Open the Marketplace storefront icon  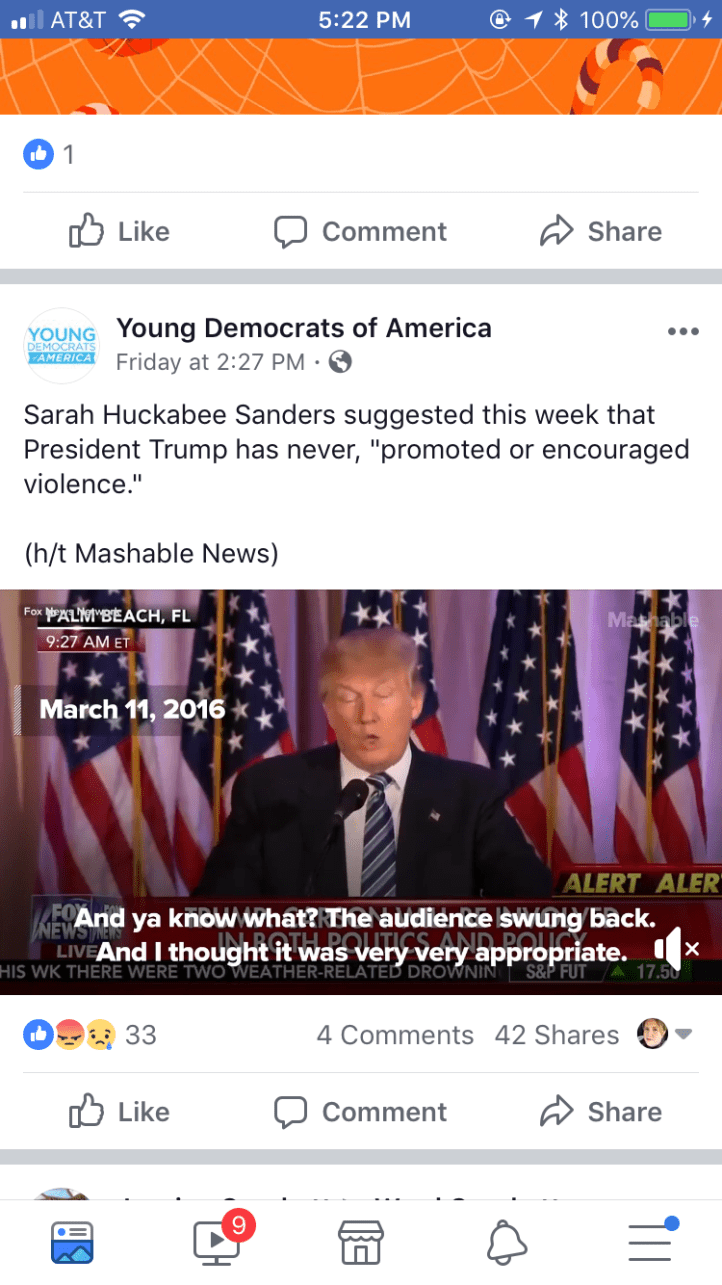coord(361,1242)
